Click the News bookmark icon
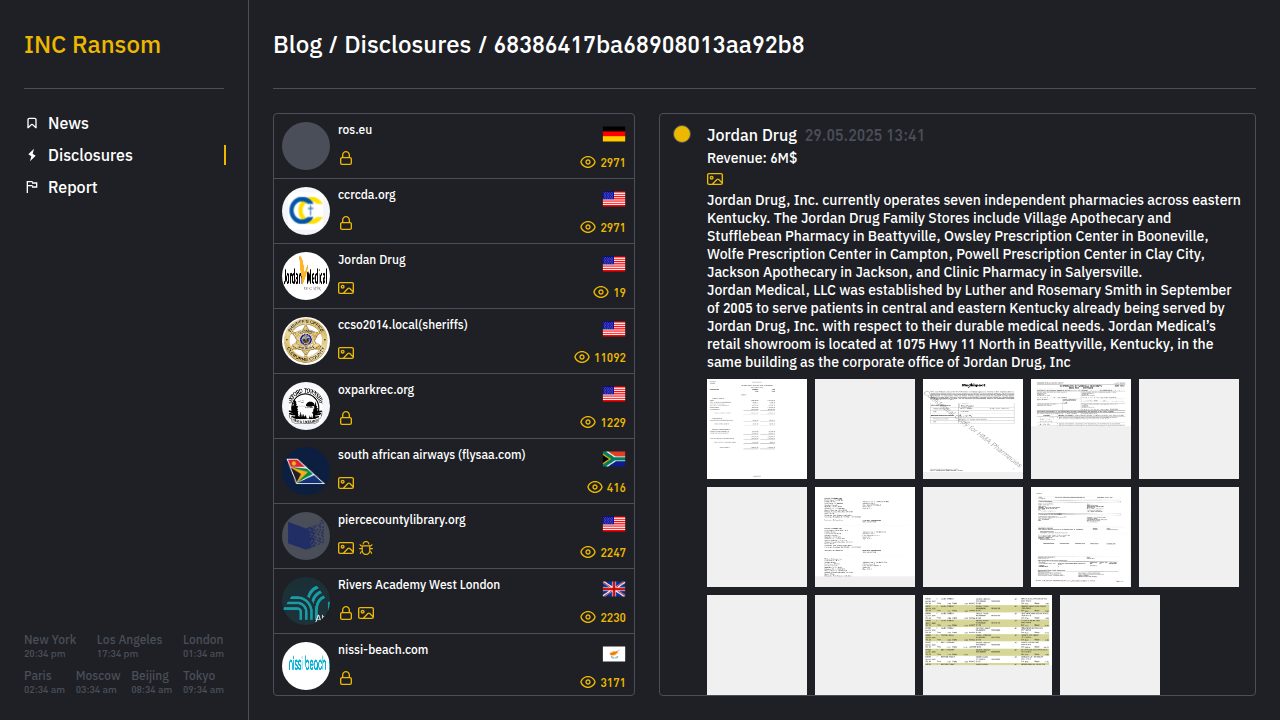The width and height of the screenshot is (1280, 720). coord(32,123)
